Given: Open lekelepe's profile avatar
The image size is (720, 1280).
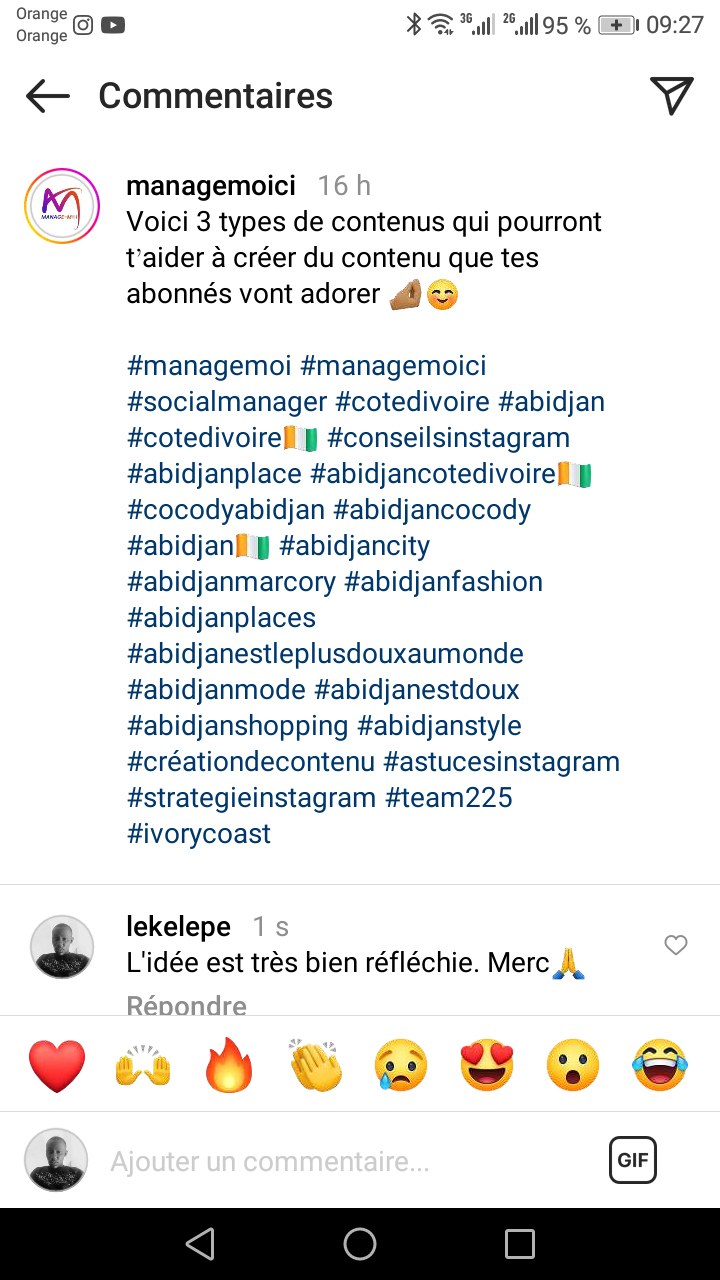Looking at the screenshot, I should (62, 946).
